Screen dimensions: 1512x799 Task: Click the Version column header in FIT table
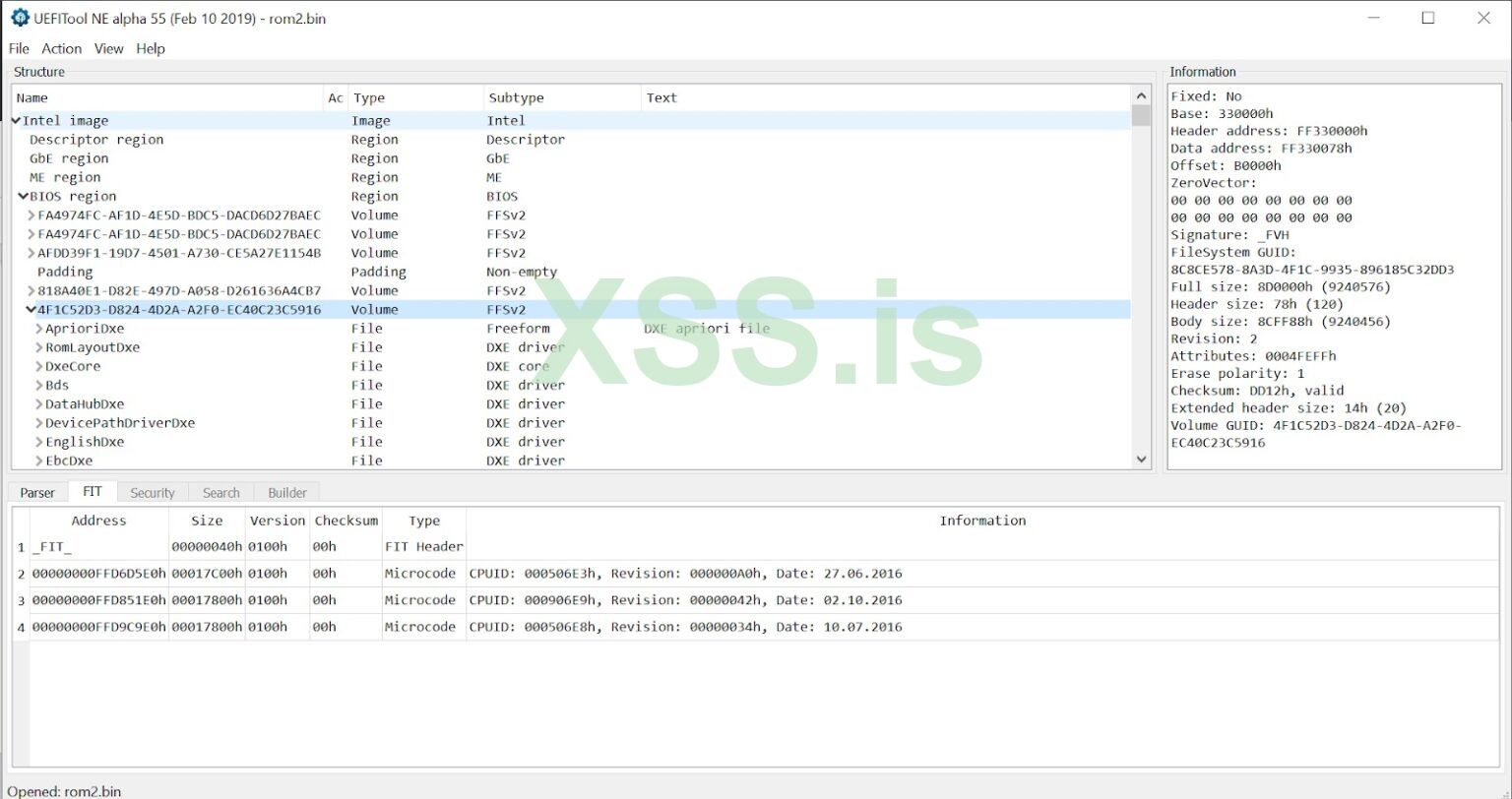pos(278,521)
